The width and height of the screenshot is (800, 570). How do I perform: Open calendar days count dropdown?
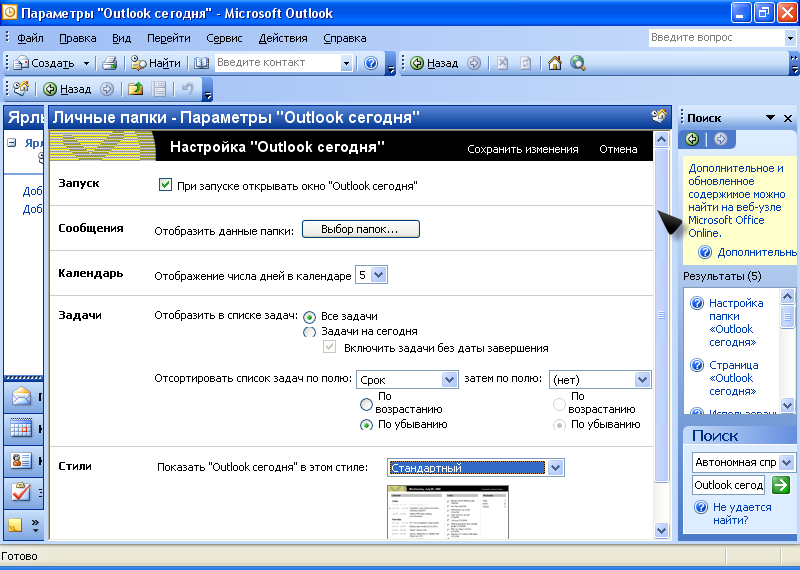click(x=379, y=275)
